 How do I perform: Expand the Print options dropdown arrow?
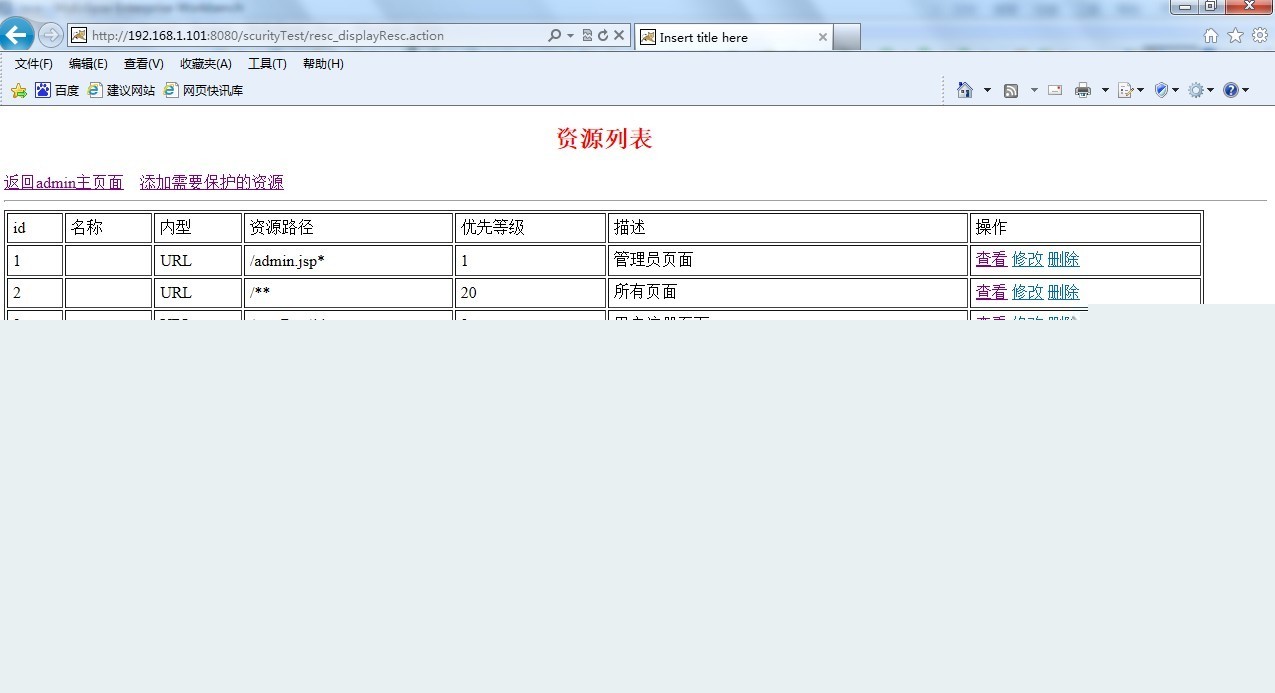click(x=1104, y=89)
